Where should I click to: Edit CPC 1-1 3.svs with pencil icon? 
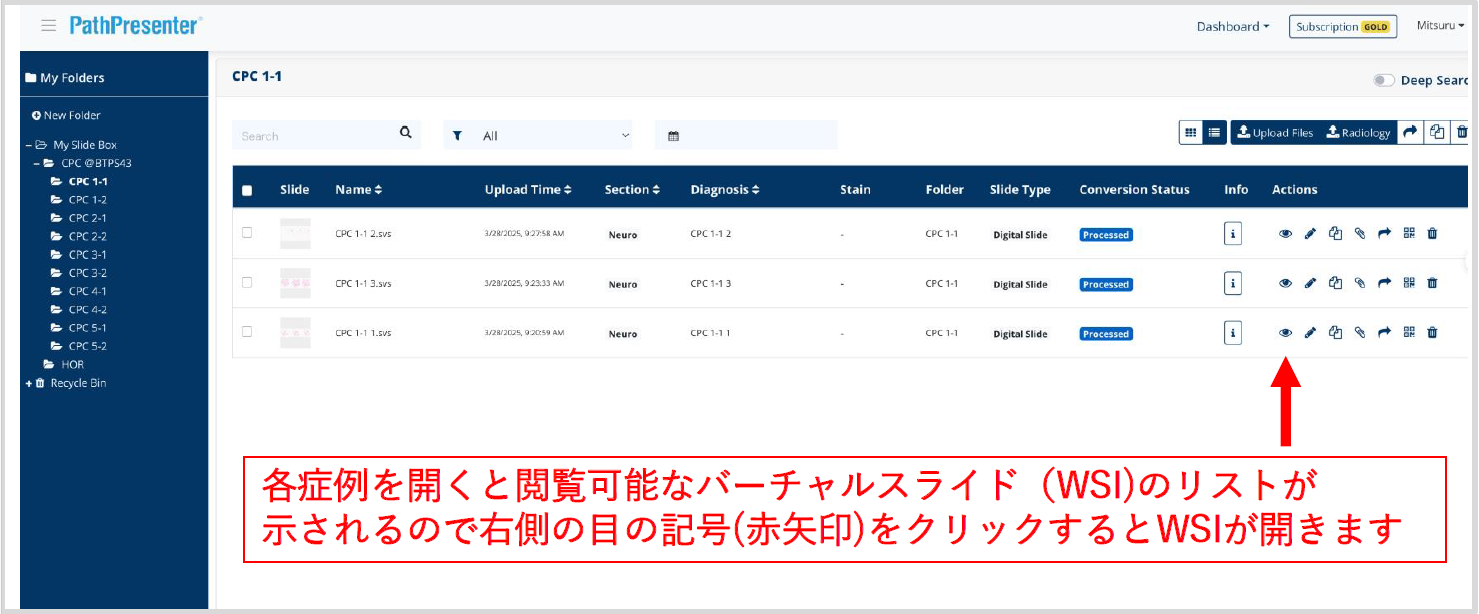[1310, 283]
